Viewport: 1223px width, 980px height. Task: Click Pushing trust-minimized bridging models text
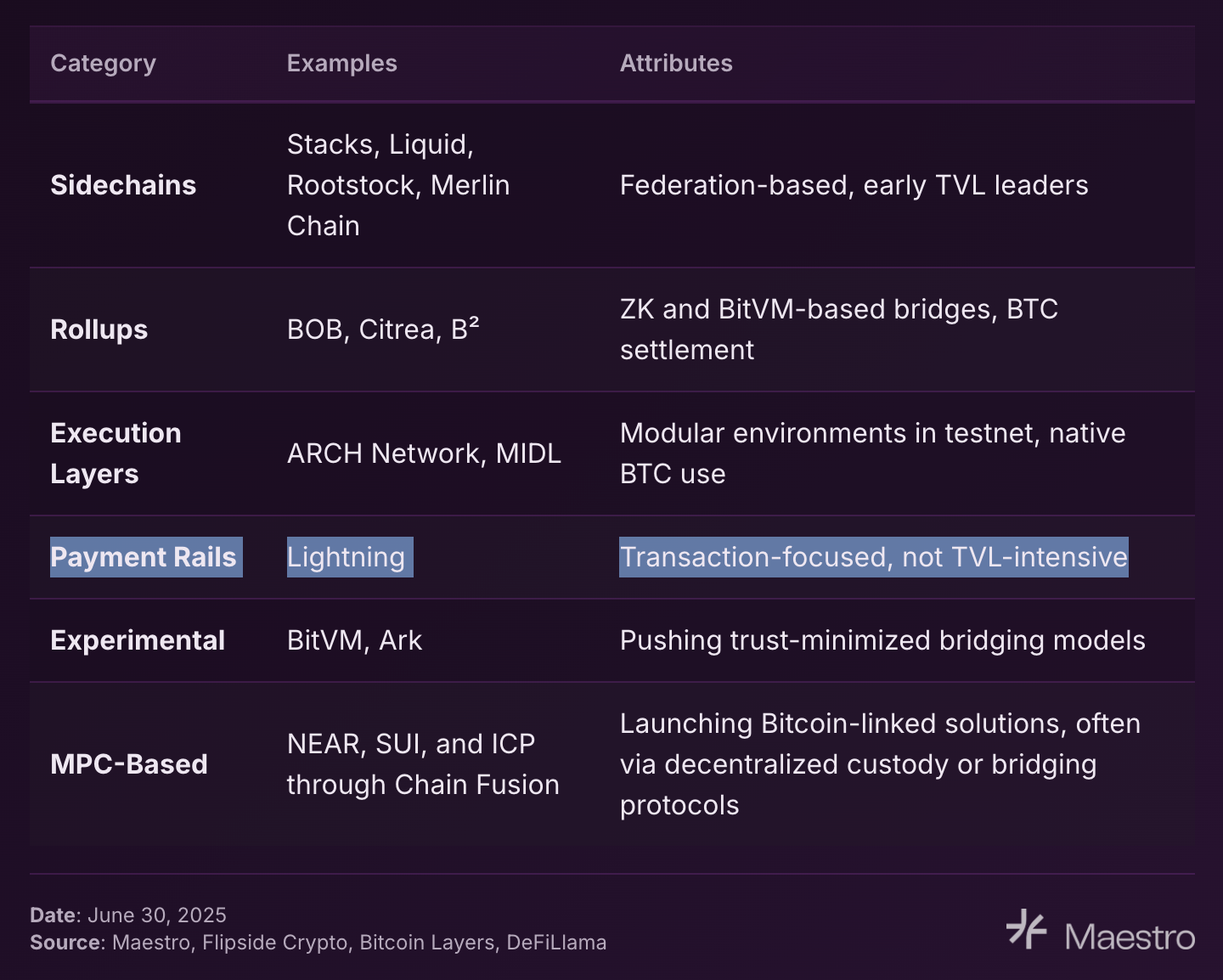click(882, 640)
